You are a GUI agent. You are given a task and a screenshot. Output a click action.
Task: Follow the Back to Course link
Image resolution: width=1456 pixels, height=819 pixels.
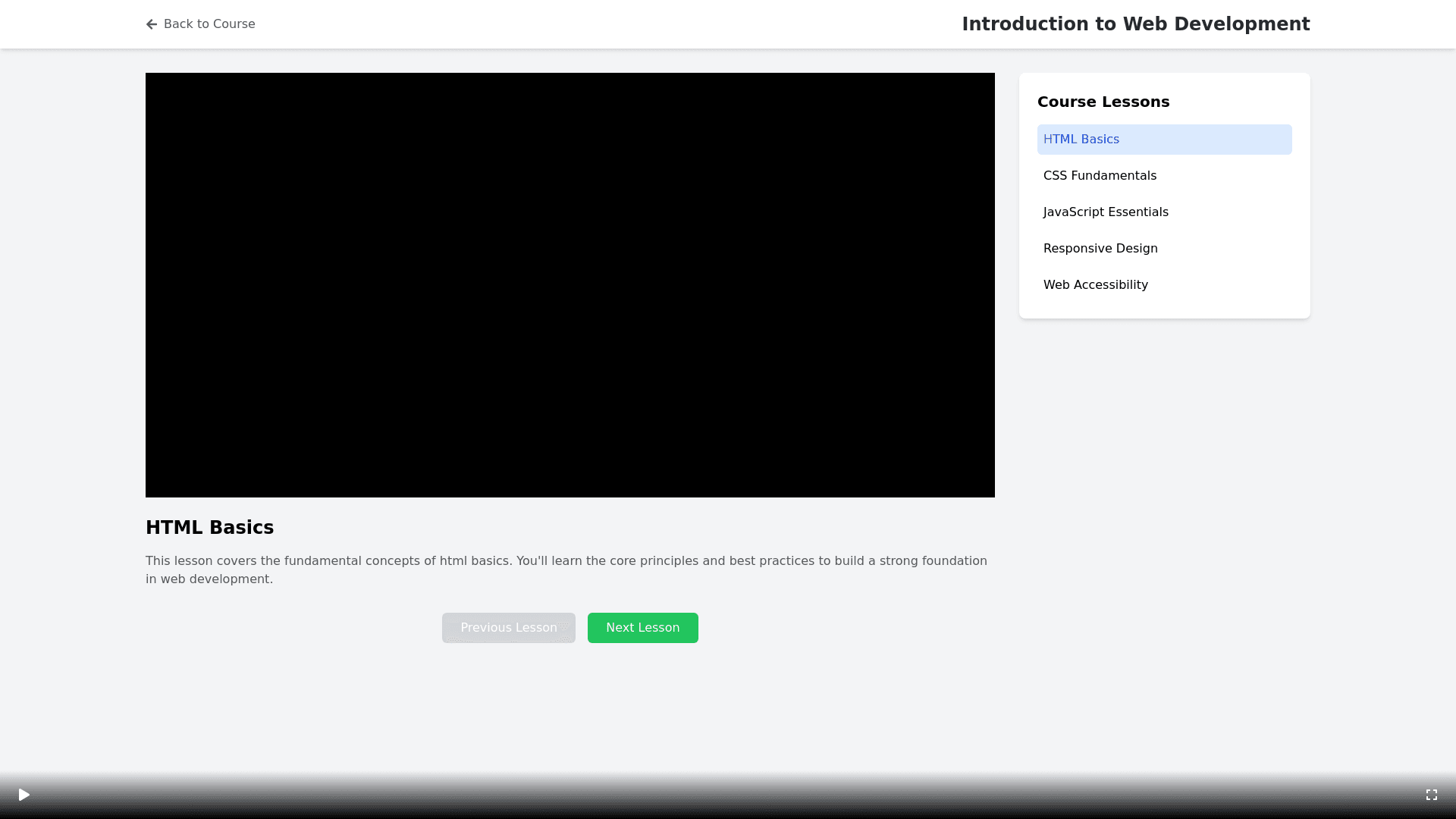pos(209,24)
